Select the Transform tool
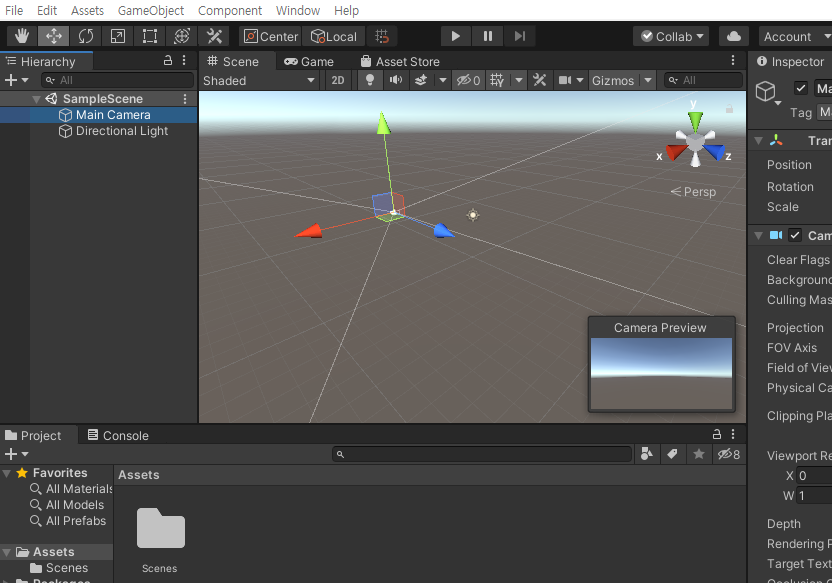832x583 pixels. coord(181,37)
